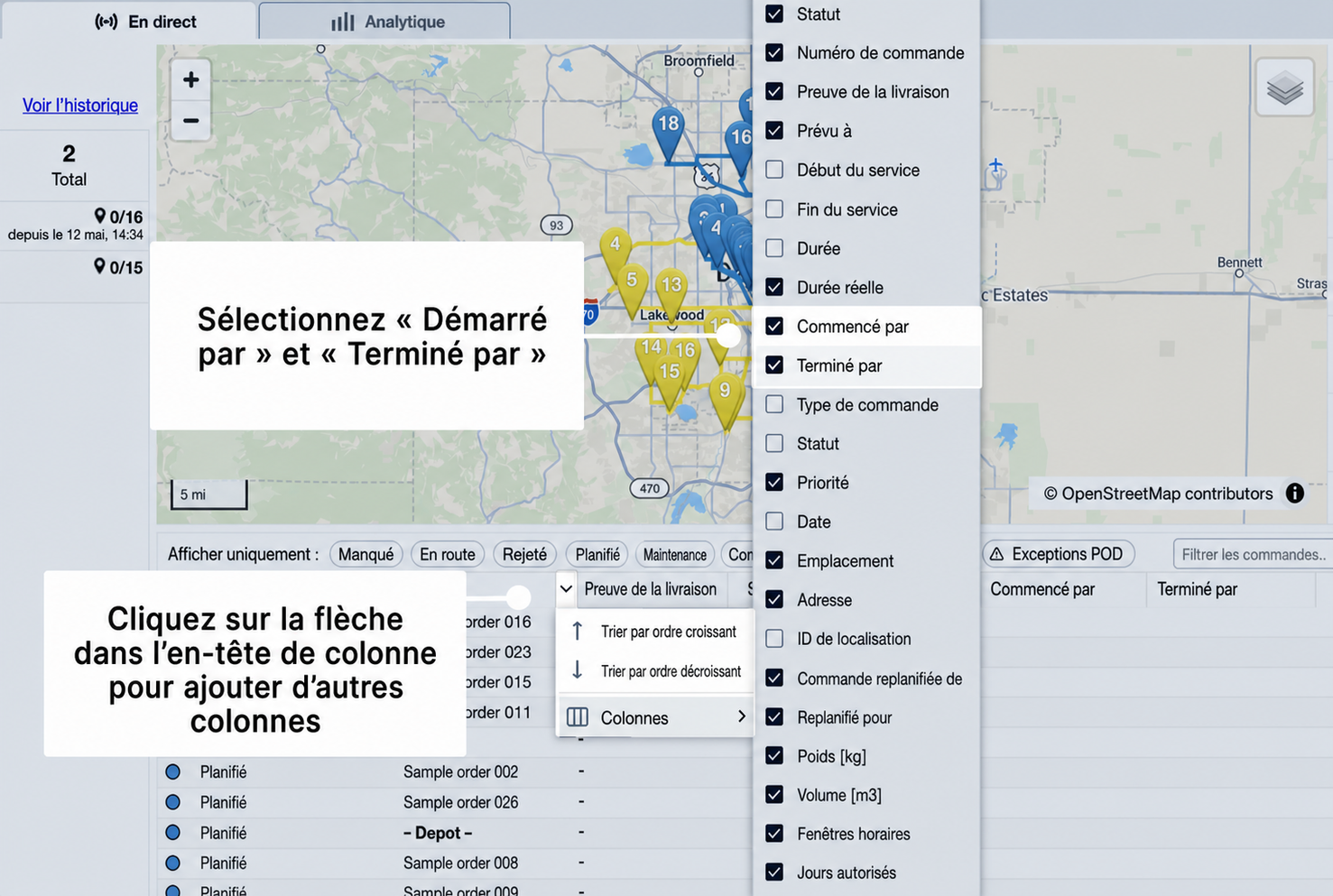
Task: Switch to the En direct tab
Action: (129, 22)
